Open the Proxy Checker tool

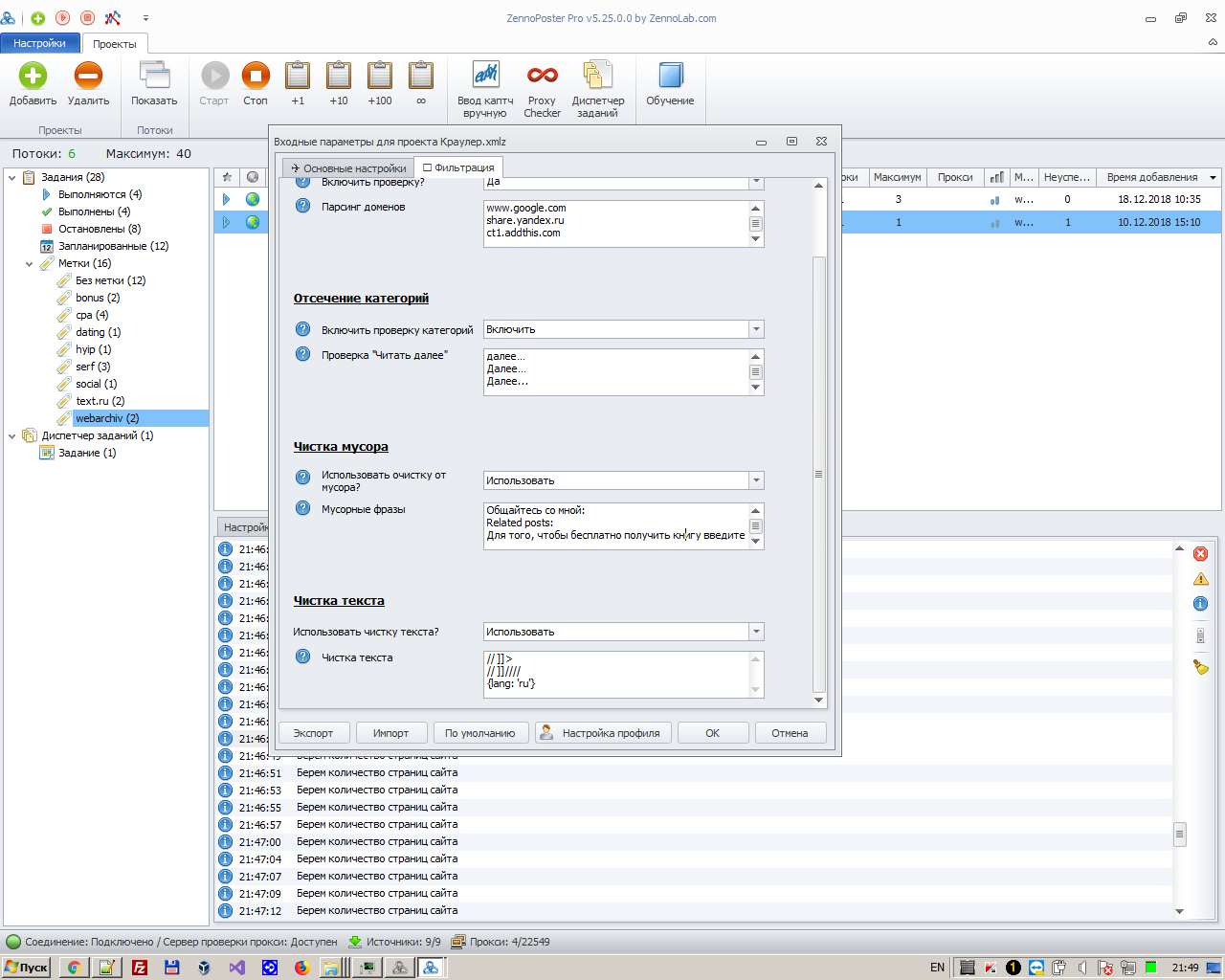pyautogui.click(x=542, y=77)
